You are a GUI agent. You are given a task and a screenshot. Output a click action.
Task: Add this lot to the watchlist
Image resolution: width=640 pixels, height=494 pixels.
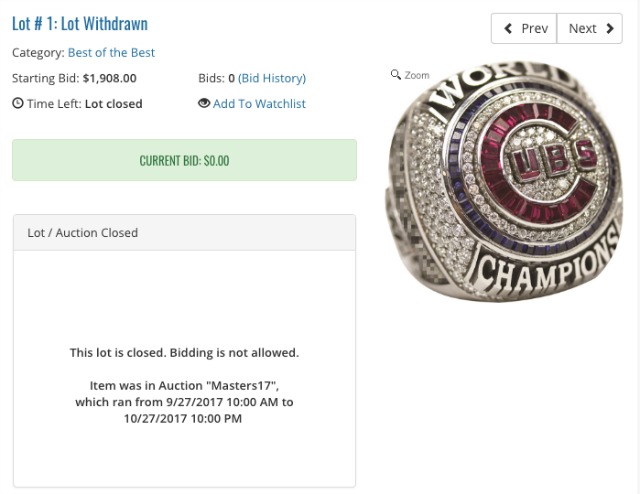pos(259,103)
